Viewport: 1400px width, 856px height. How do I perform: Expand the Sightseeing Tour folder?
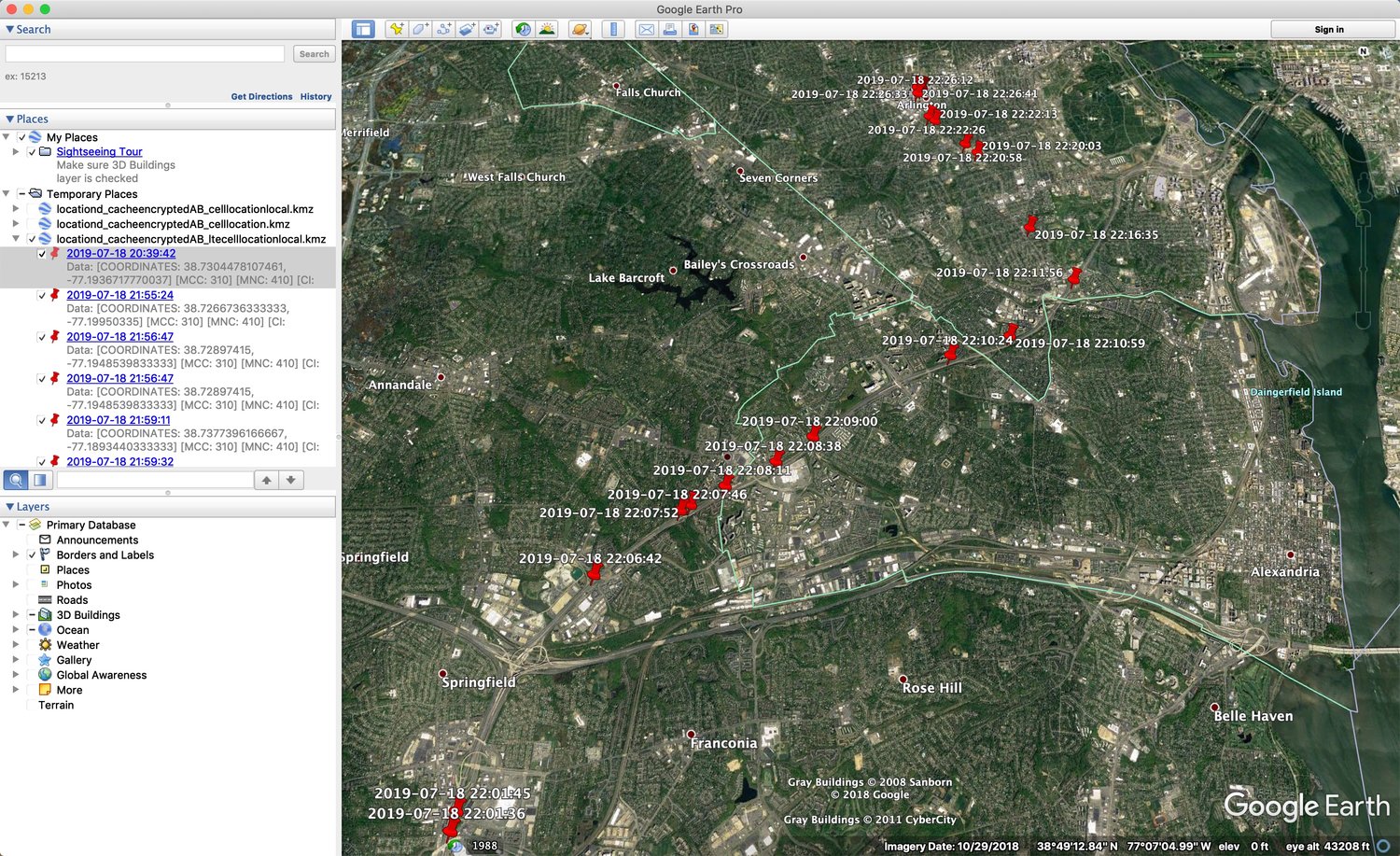tap(16, 151)
